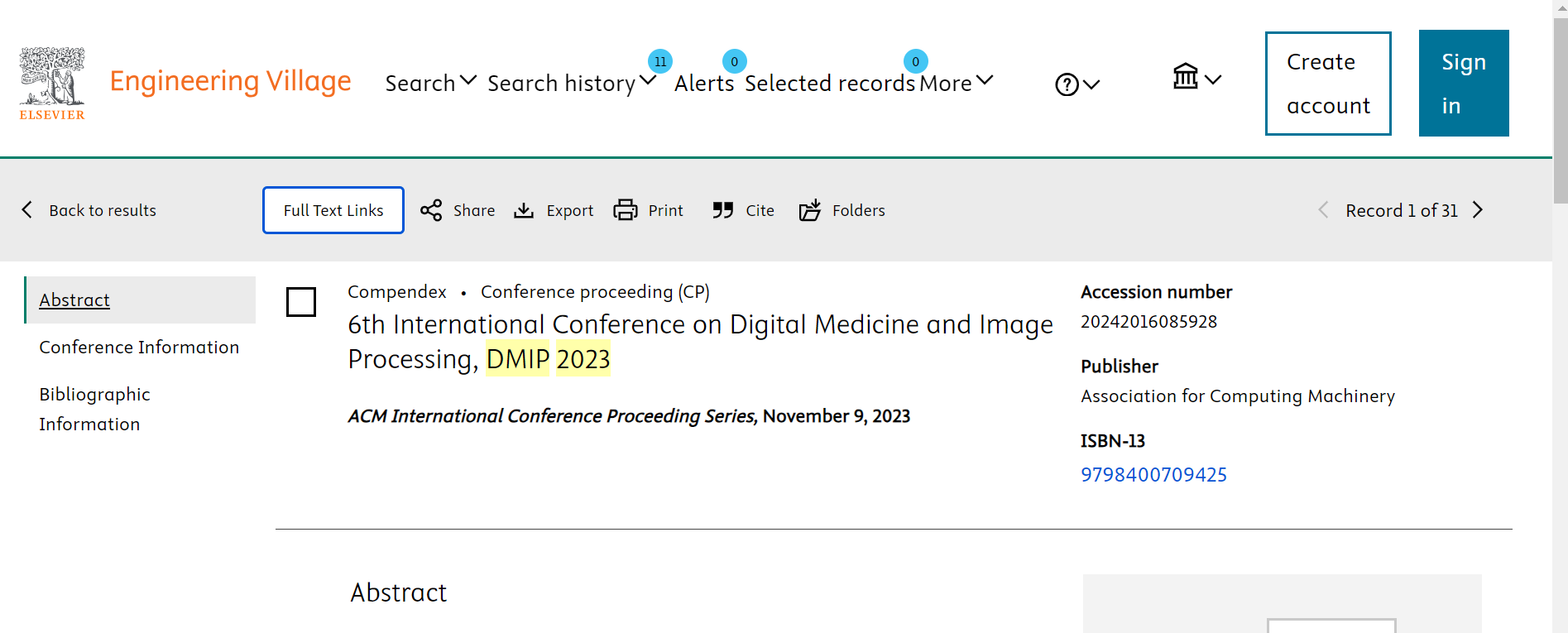Expand the Search menu

[430, 83]
